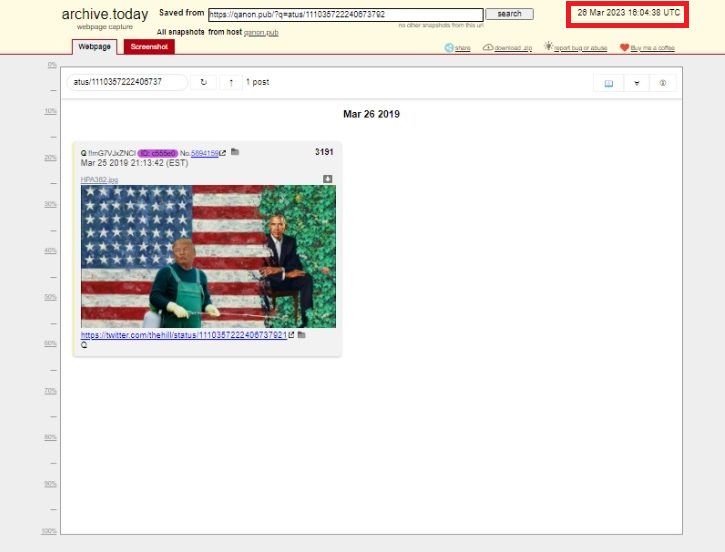Viewport: 725px width, 552px height.
Task: Jump to the 100% page marker
Action: click(x=49, y=531)
